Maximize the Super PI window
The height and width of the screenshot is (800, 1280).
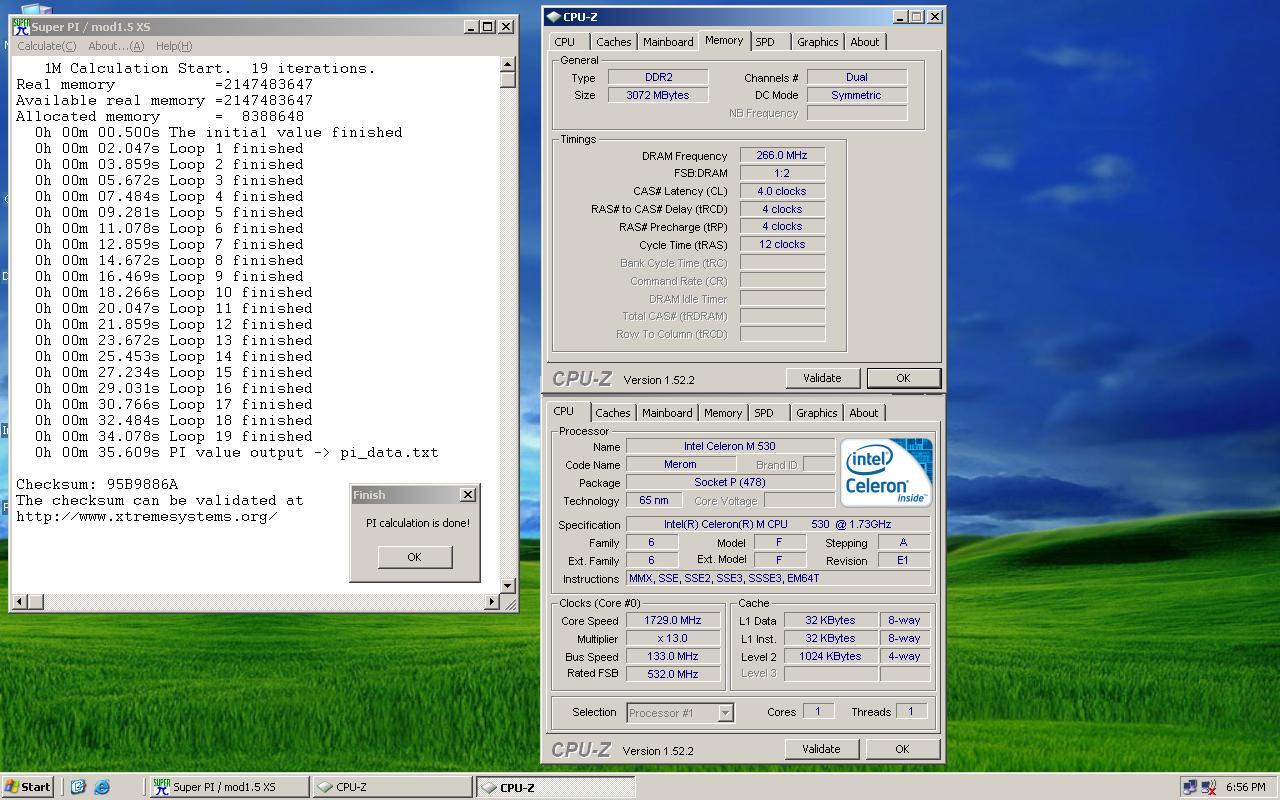pyautogui.click(x=488, y=27)
